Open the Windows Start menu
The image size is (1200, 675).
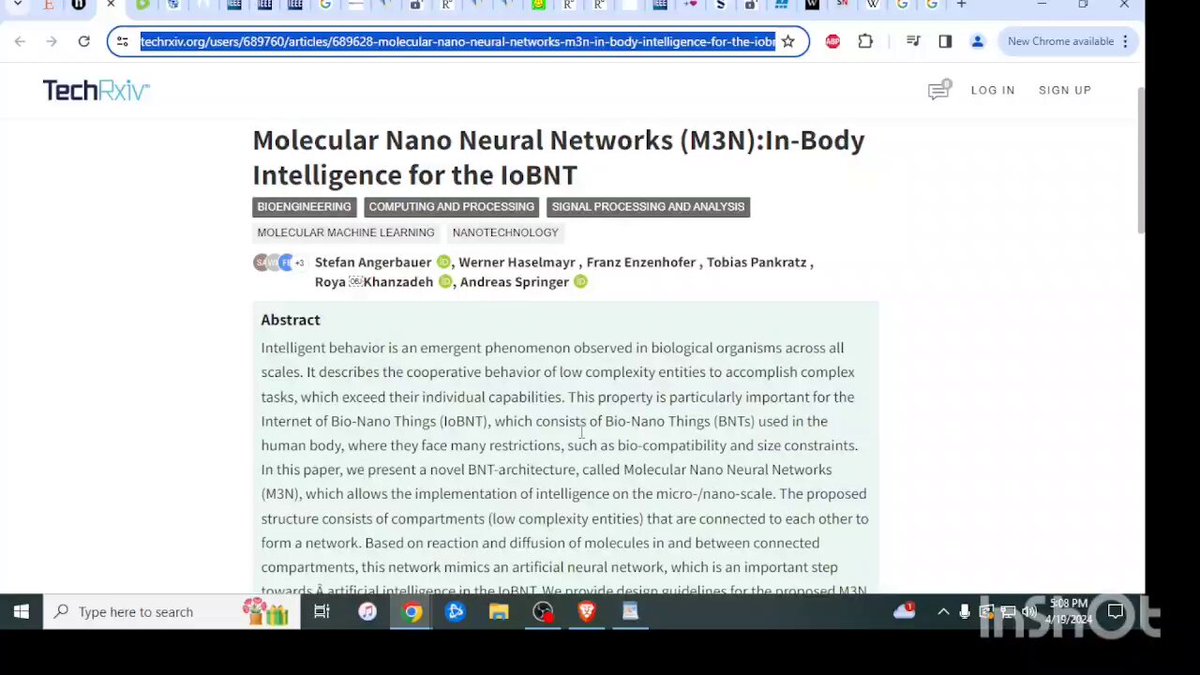[x=21, y=611]
